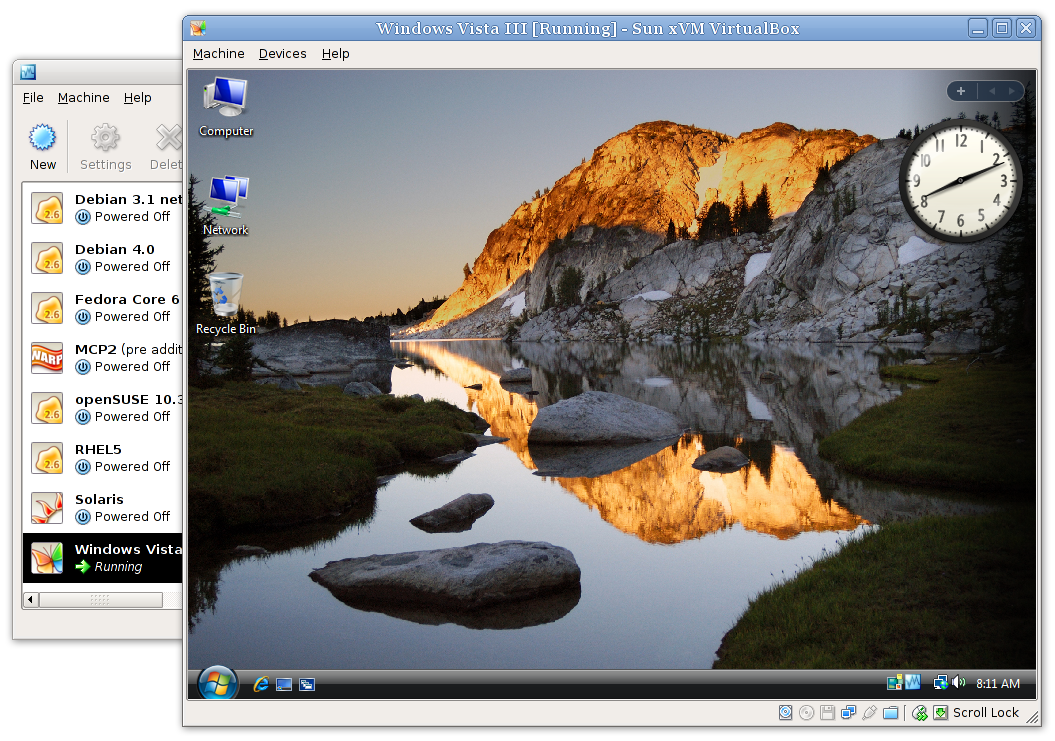Select the Fedora Core 6 VM entry
The image size is (1055, 741).
(103, 308)
